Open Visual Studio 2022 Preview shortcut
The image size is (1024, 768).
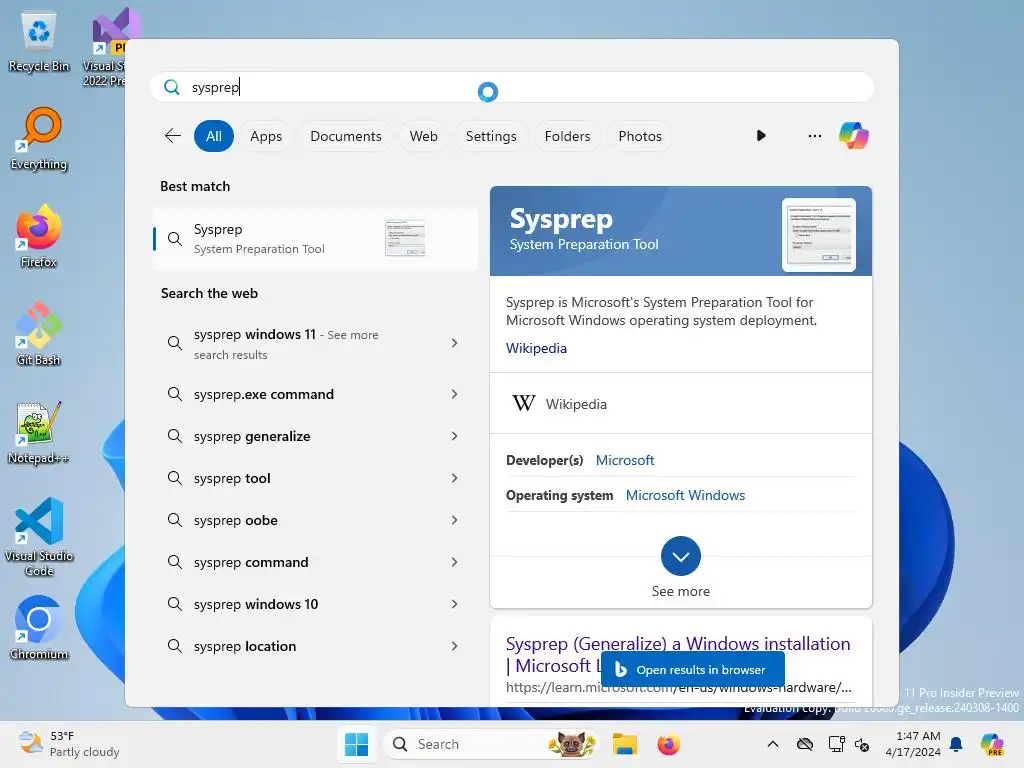(104, 47)
